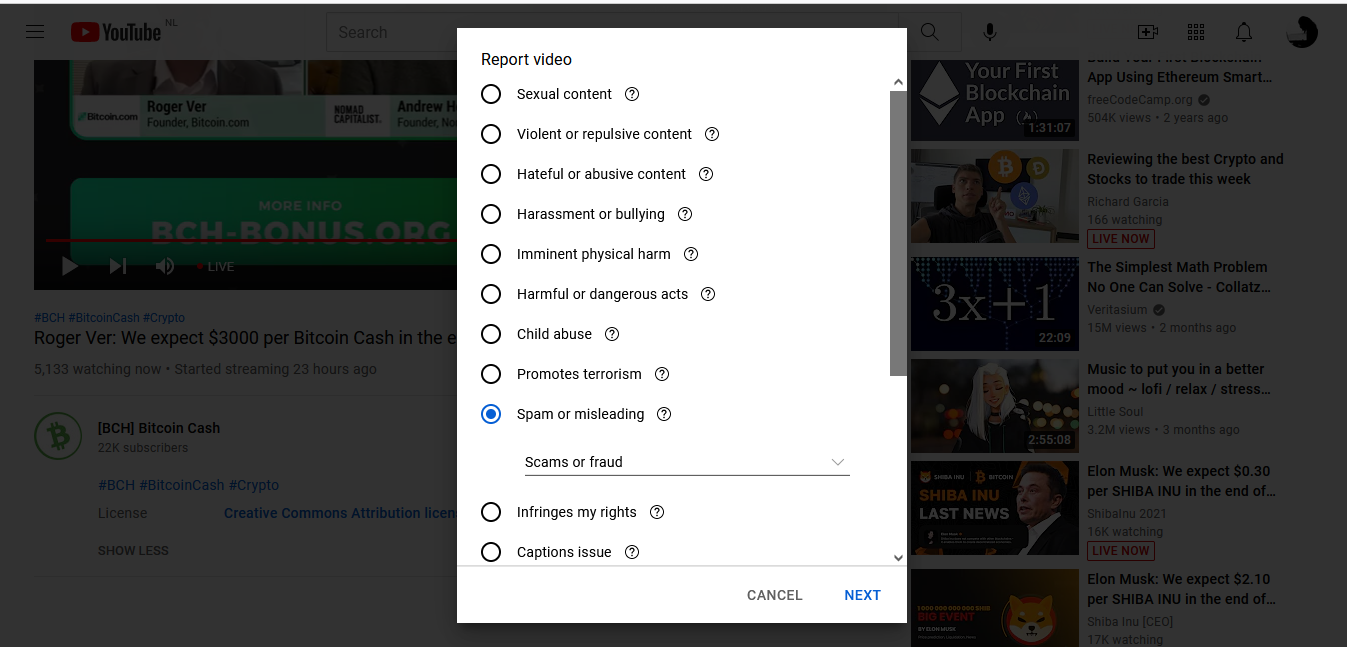The width and height of the screenshot is (1347, 647).
Task: Click the freeCodeCamp.org channel name
Action: (x=1140, y=100)
